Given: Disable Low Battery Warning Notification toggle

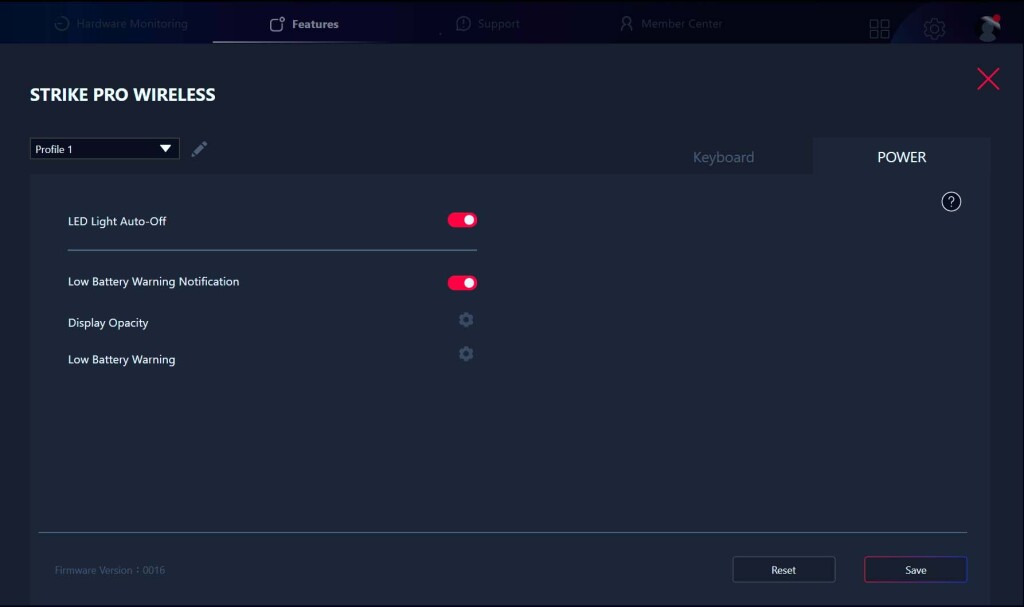Looking at the screenshot, I should [462, 283].
